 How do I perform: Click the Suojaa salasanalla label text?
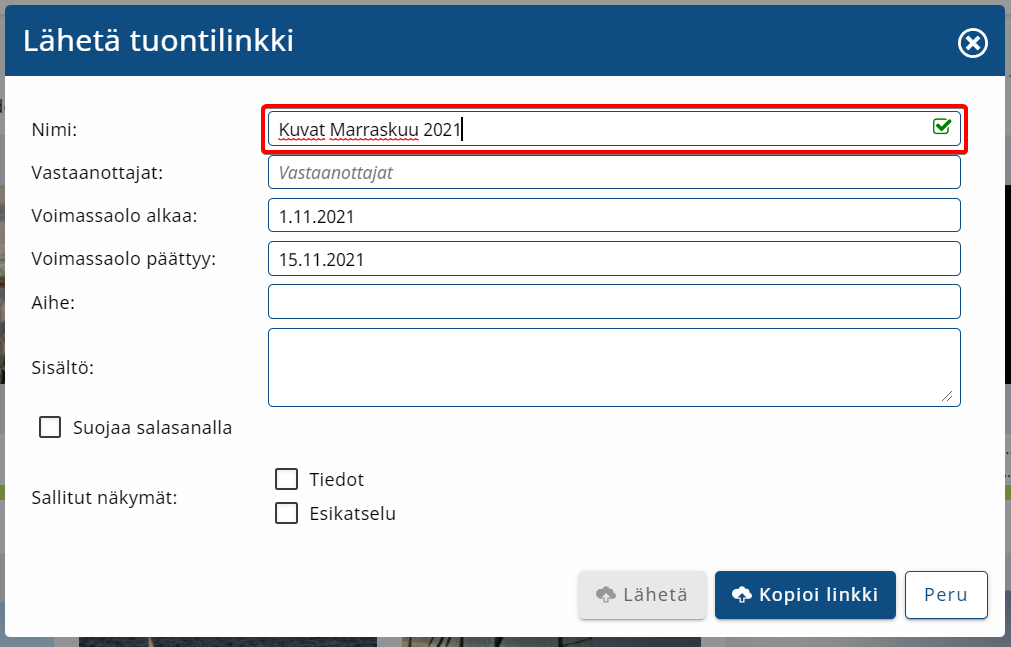point(152,428)
